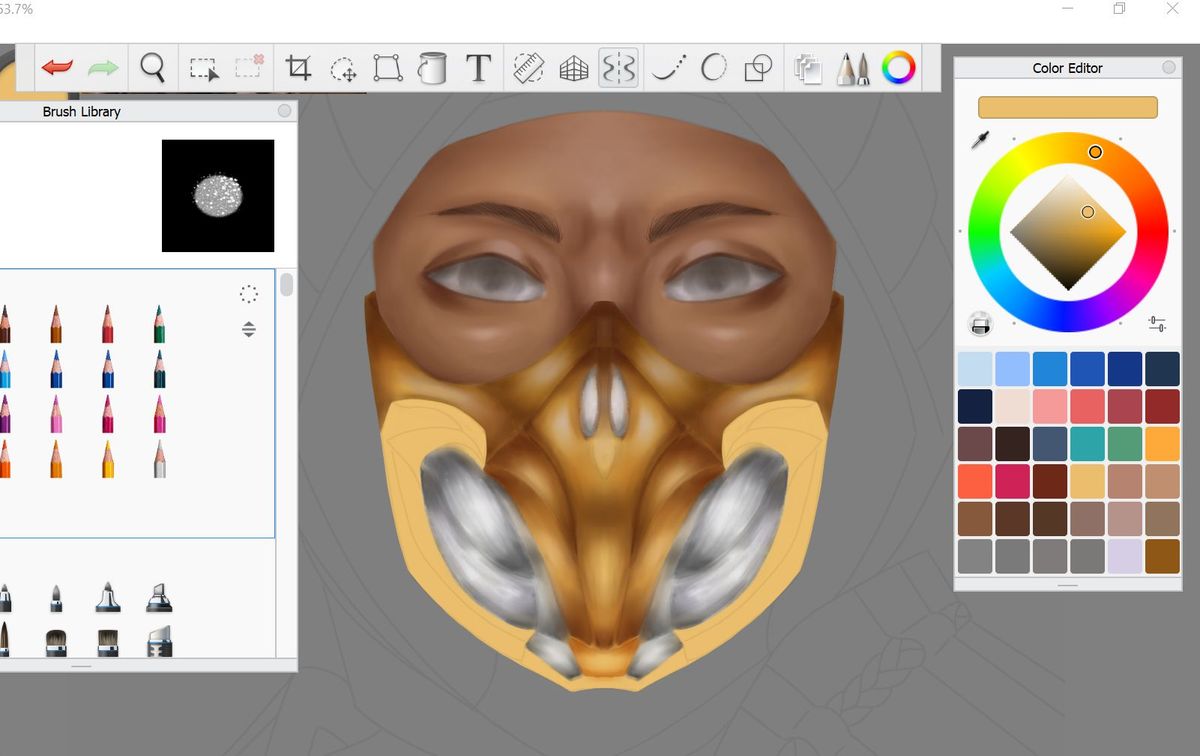Choose the green swatch

[x=1124, y=443]
